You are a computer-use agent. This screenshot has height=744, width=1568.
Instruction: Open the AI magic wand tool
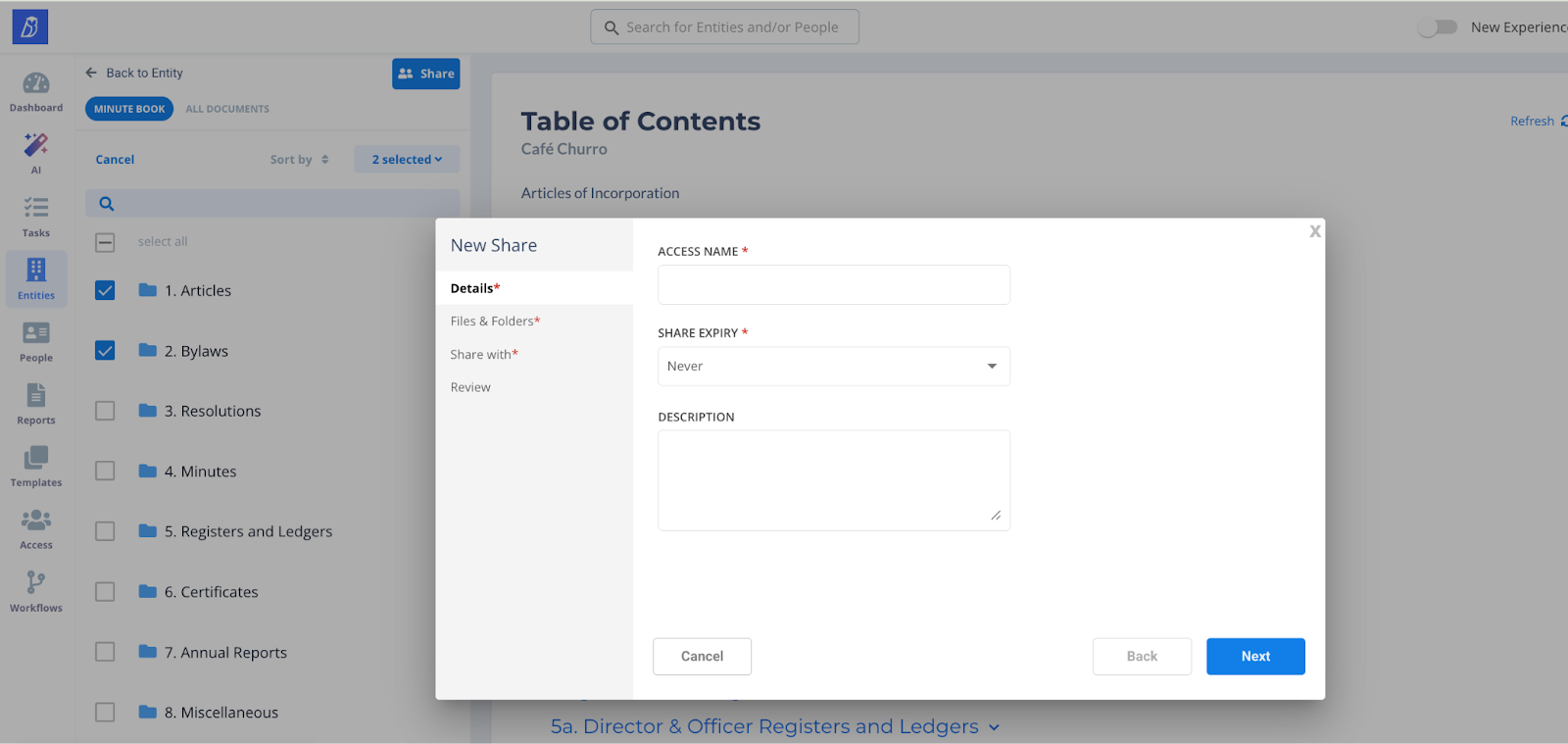[36, 146]
